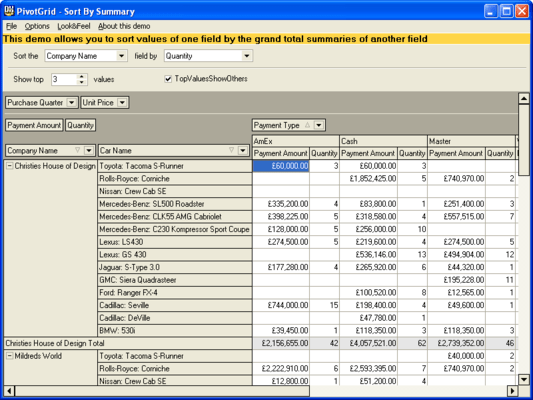Toggle the TopValuesShowOthers checkbox
The height and width of the screenshot is (400, 533).
point(168,79)
